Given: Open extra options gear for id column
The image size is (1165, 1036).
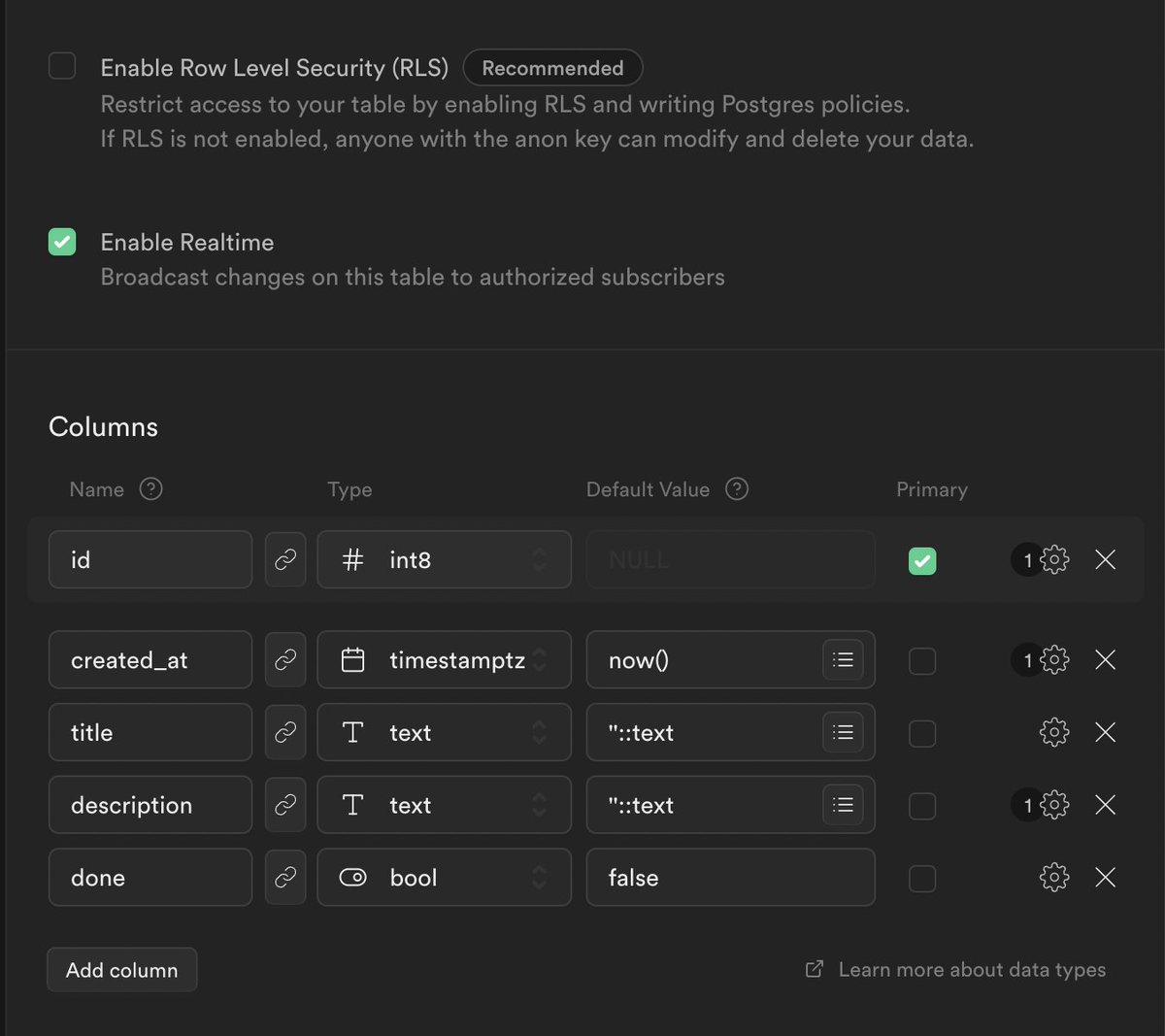Looking at the screenshot, I should tap(1053, 559).
